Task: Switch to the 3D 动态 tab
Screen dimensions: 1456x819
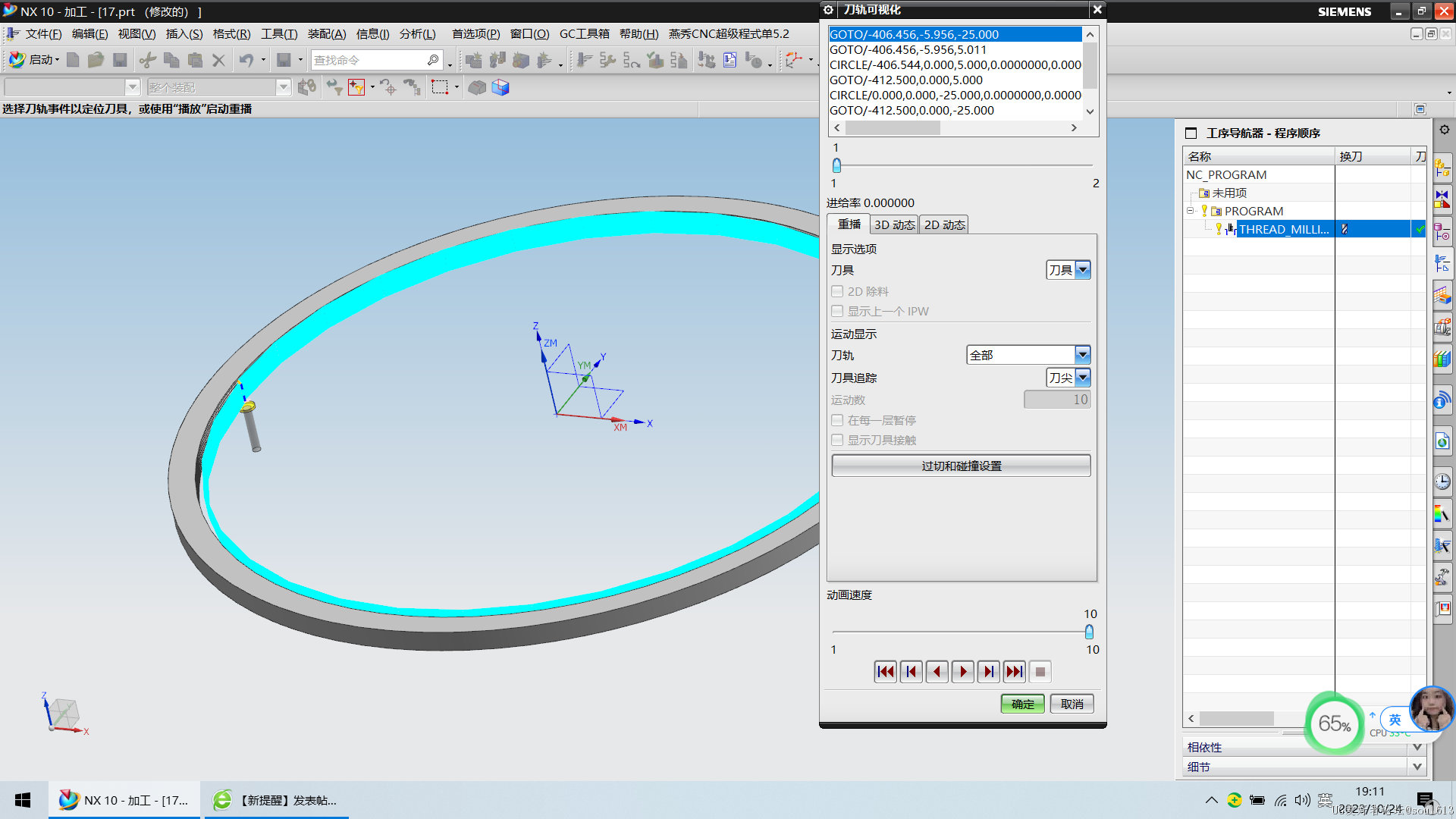Action: [x=894, y=224]
